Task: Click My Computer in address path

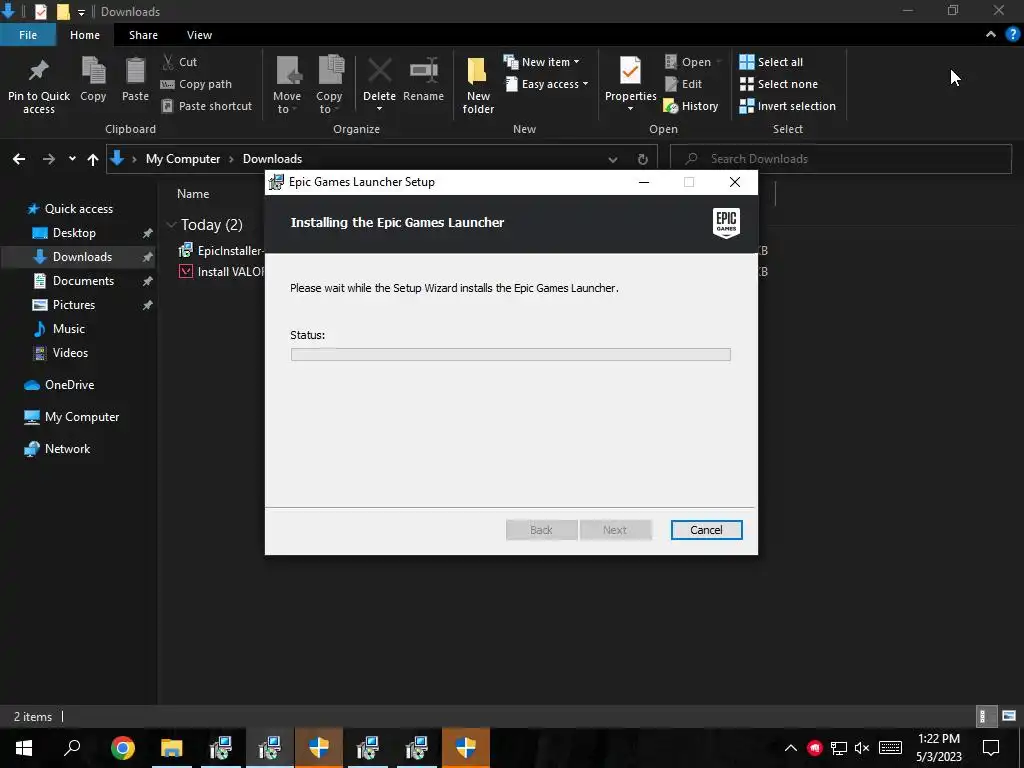Action: pyautogui.click(x=183, y=159)
